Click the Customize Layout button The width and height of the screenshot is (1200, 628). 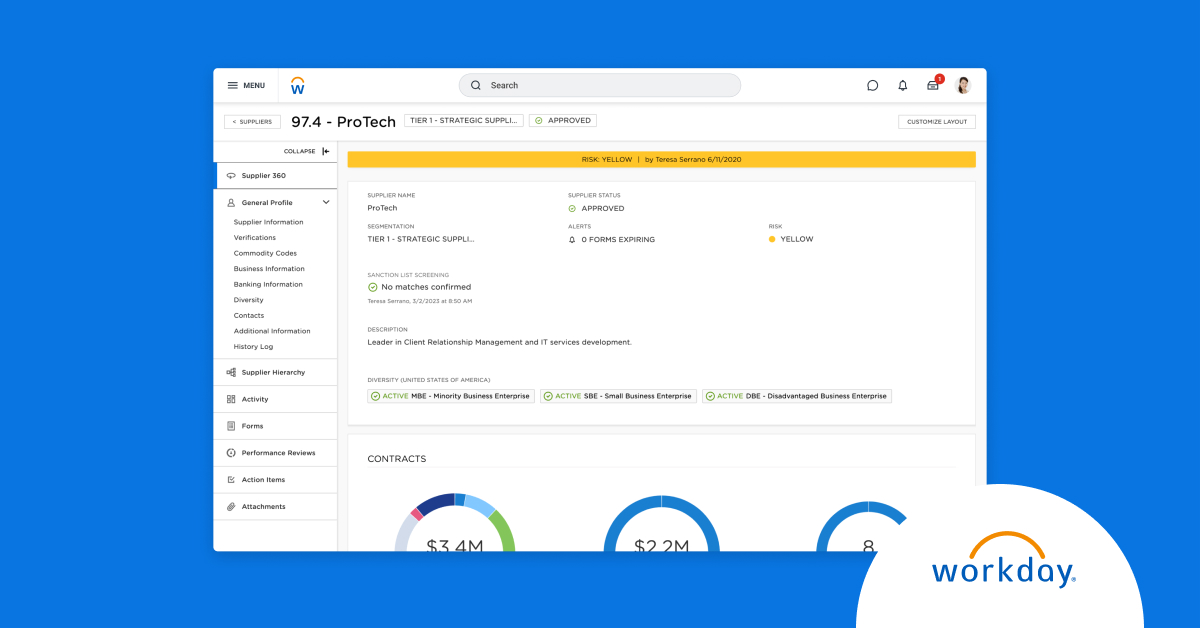[936, 122]
